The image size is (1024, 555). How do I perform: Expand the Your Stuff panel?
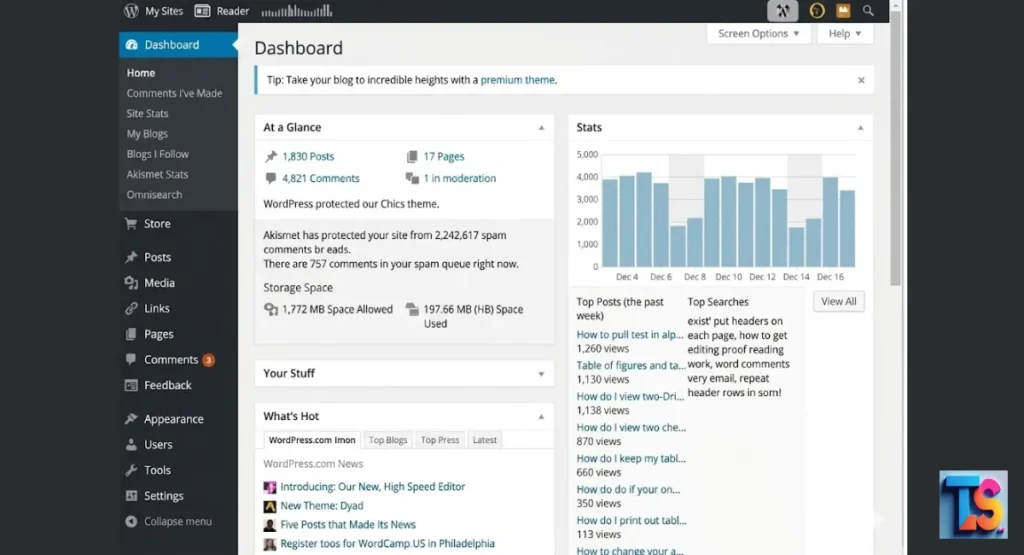tap(541, 374)
